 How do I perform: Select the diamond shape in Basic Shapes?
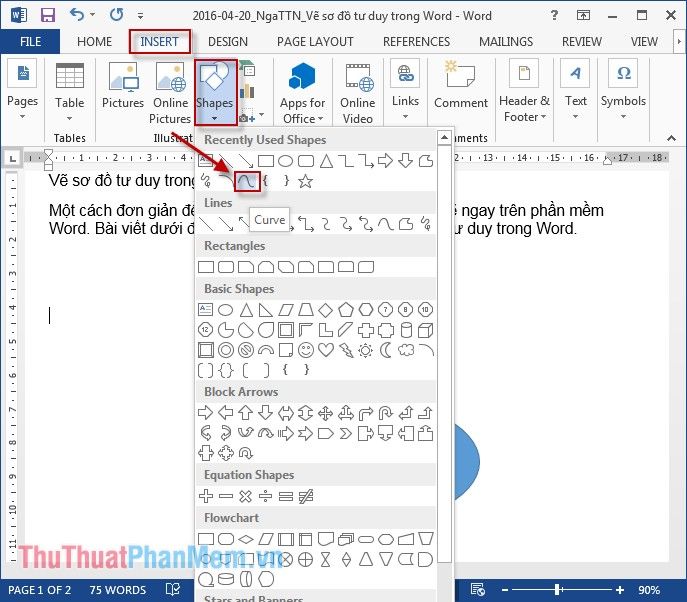pyautogui.click(x=326, y=310)
